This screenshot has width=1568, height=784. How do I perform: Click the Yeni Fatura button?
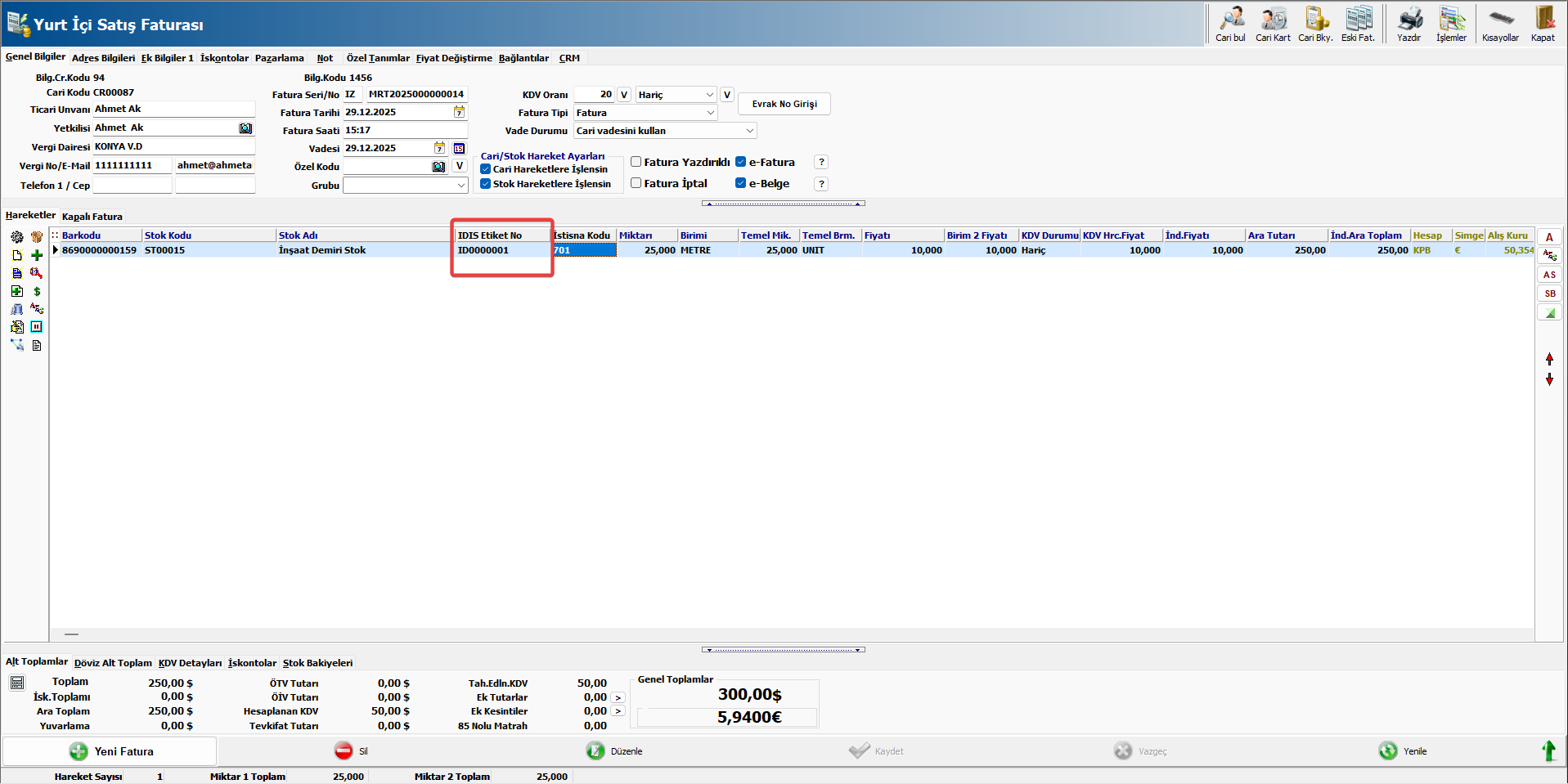click(110, 751)
